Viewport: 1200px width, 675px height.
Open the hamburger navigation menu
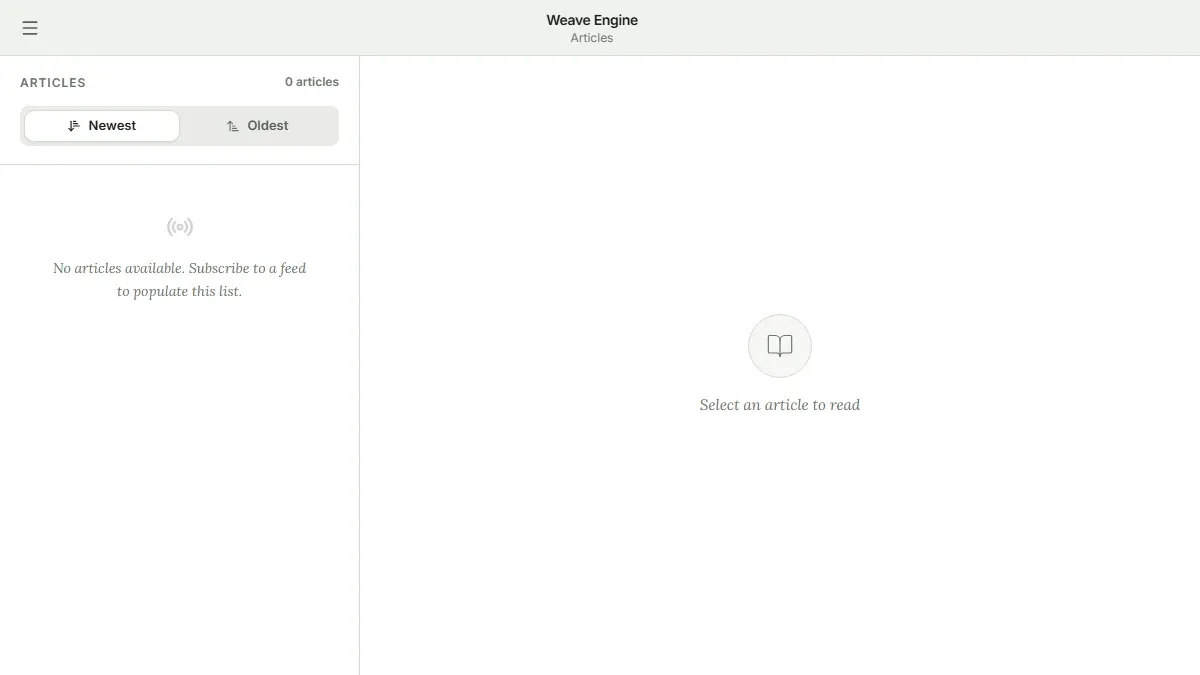point(30,28)
